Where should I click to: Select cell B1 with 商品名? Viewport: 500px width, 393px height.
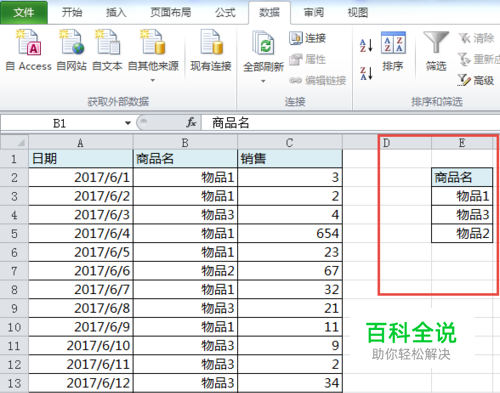[x=185, y=159]
